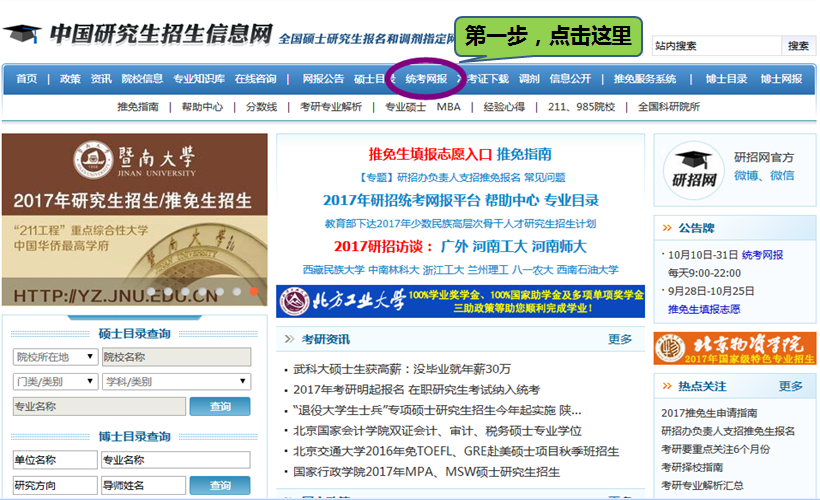Viewport: 820px width, 500px height.
Task: Open 推免生填报志愿入口 link
Action: click(x=430, y=154)
